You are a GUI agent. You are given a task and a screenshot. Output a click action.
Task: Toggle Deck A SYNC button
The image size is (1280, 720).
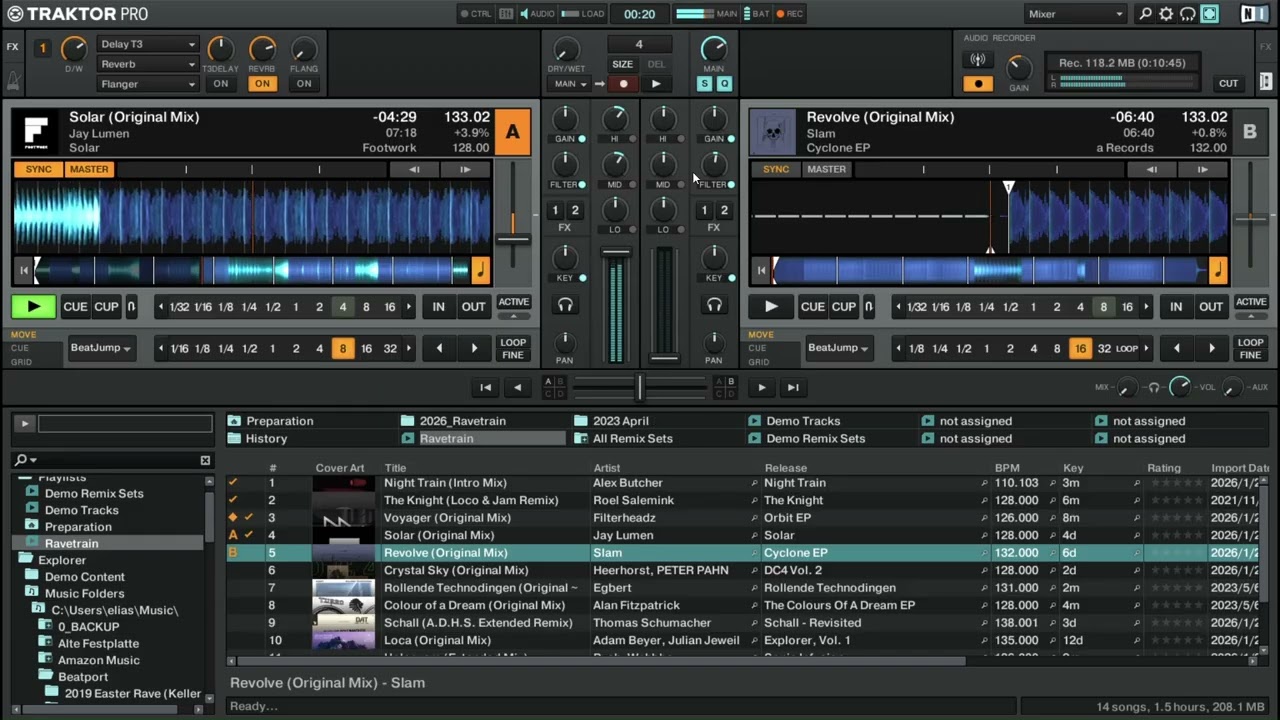(x=38, y=169)
